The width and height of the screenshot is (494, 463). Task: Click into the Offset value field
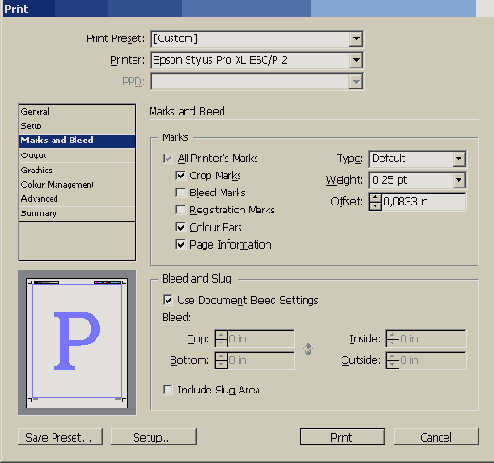424,202
